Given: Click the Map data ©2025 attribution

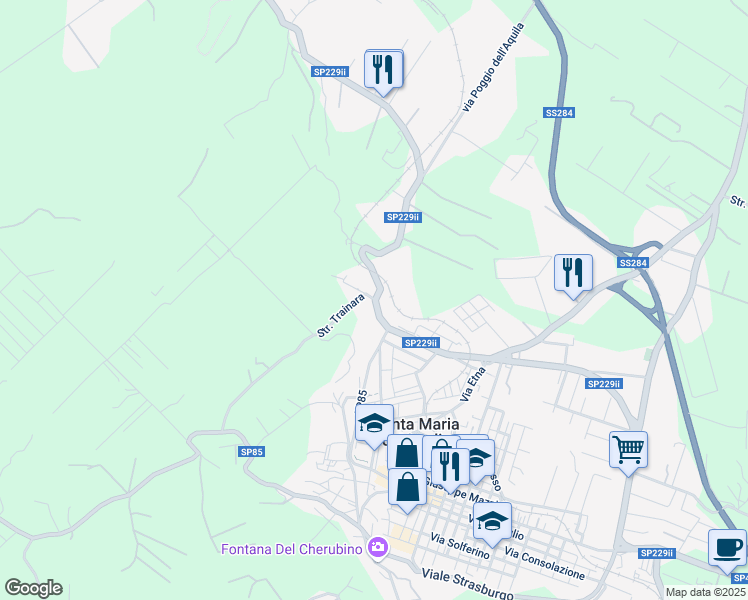Looking at the screenshot, I should point(706,592).
